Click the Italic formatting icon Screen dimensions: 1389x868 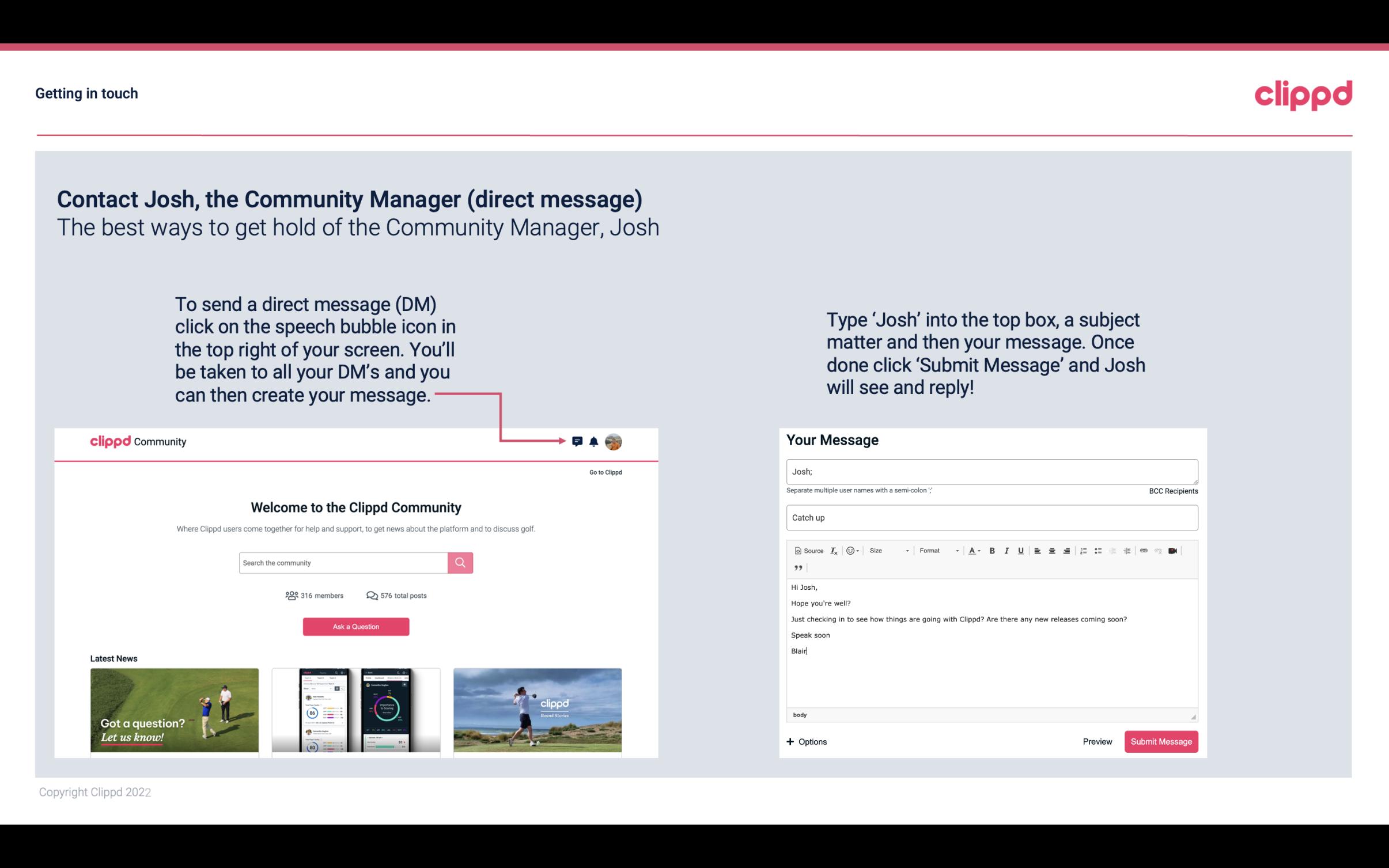[x=1007, y=550]
